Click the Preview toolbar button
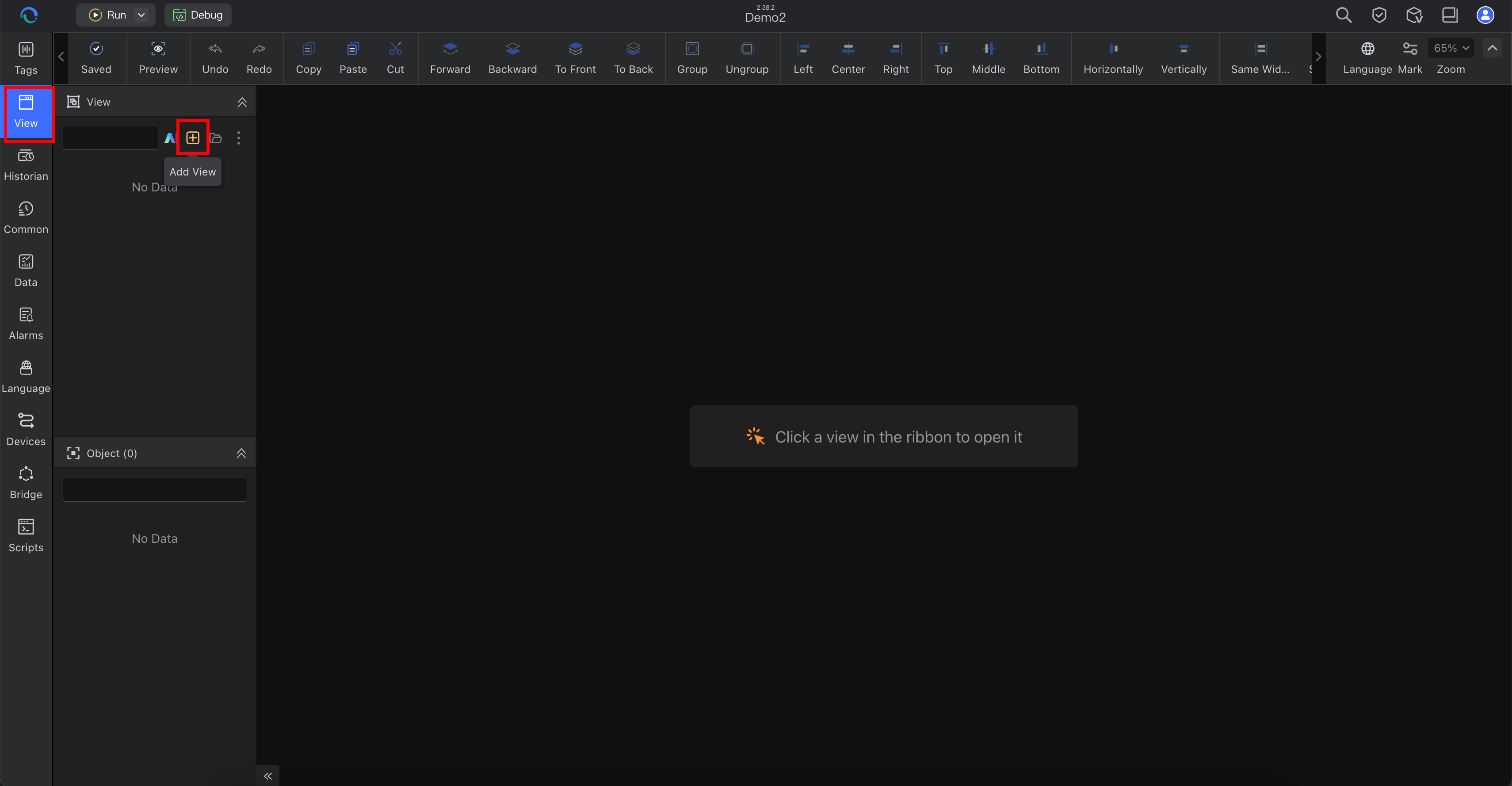The height and width of the screenshot is (786, 1512). click(x=158, y=58)
